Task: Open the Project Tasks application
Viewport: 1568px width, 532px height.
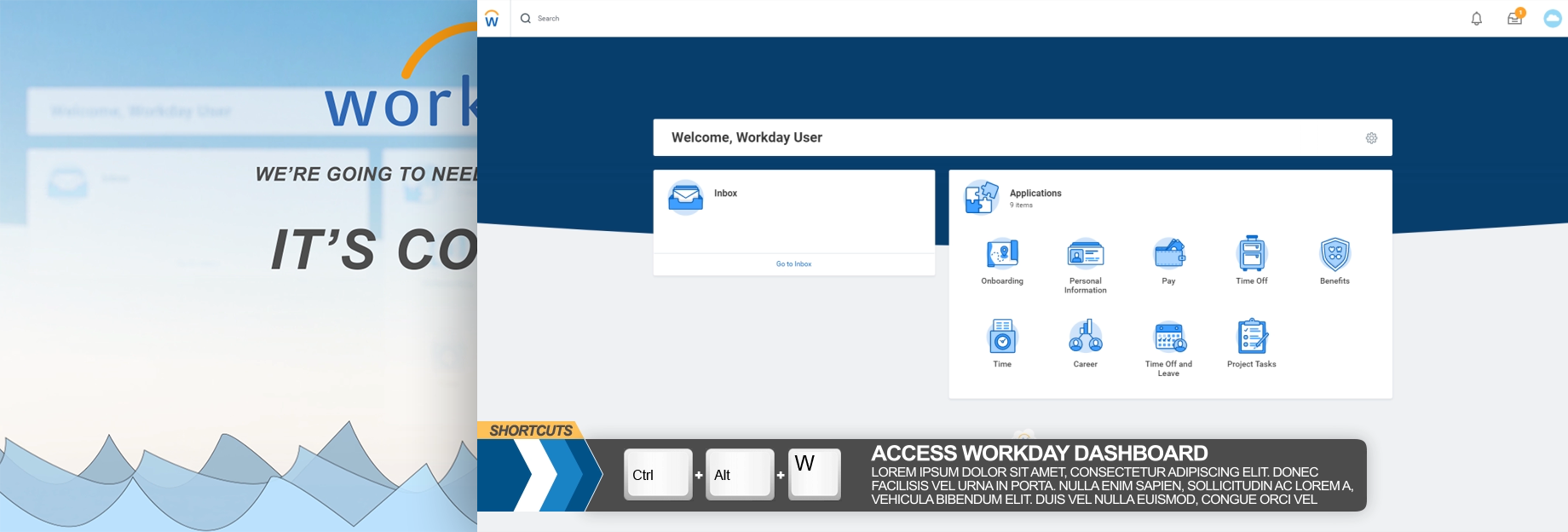Action: tap(1252, 344)
